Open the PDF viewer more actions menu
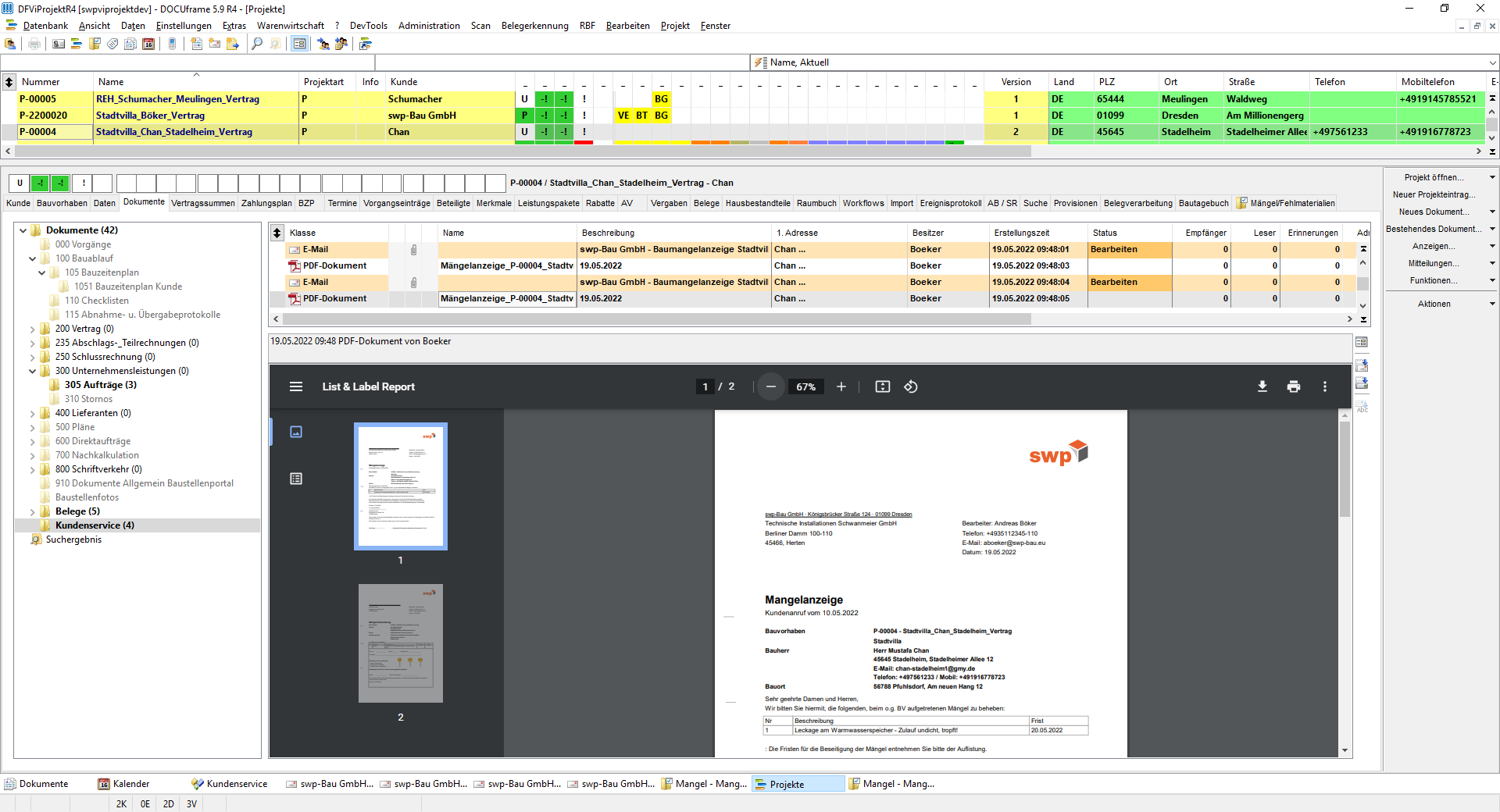The width and height of the screenshot is (1500, 812). 1325,386
